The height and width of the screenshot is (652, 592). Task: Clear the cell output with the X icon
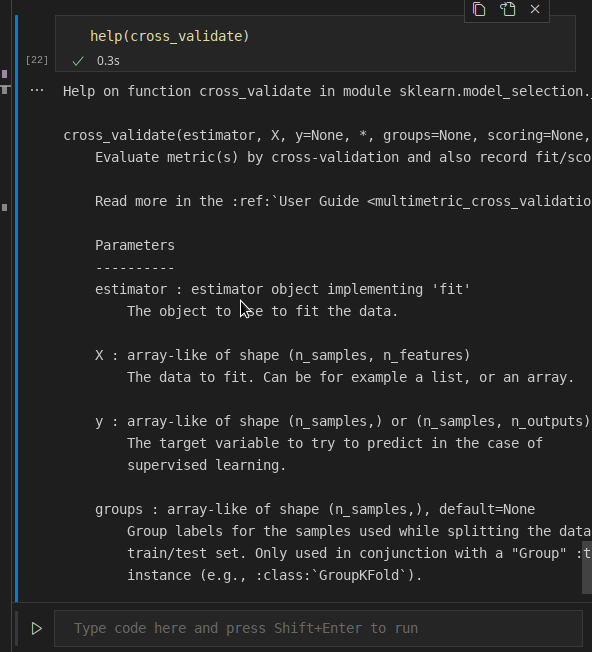click(x=535, y=9)
